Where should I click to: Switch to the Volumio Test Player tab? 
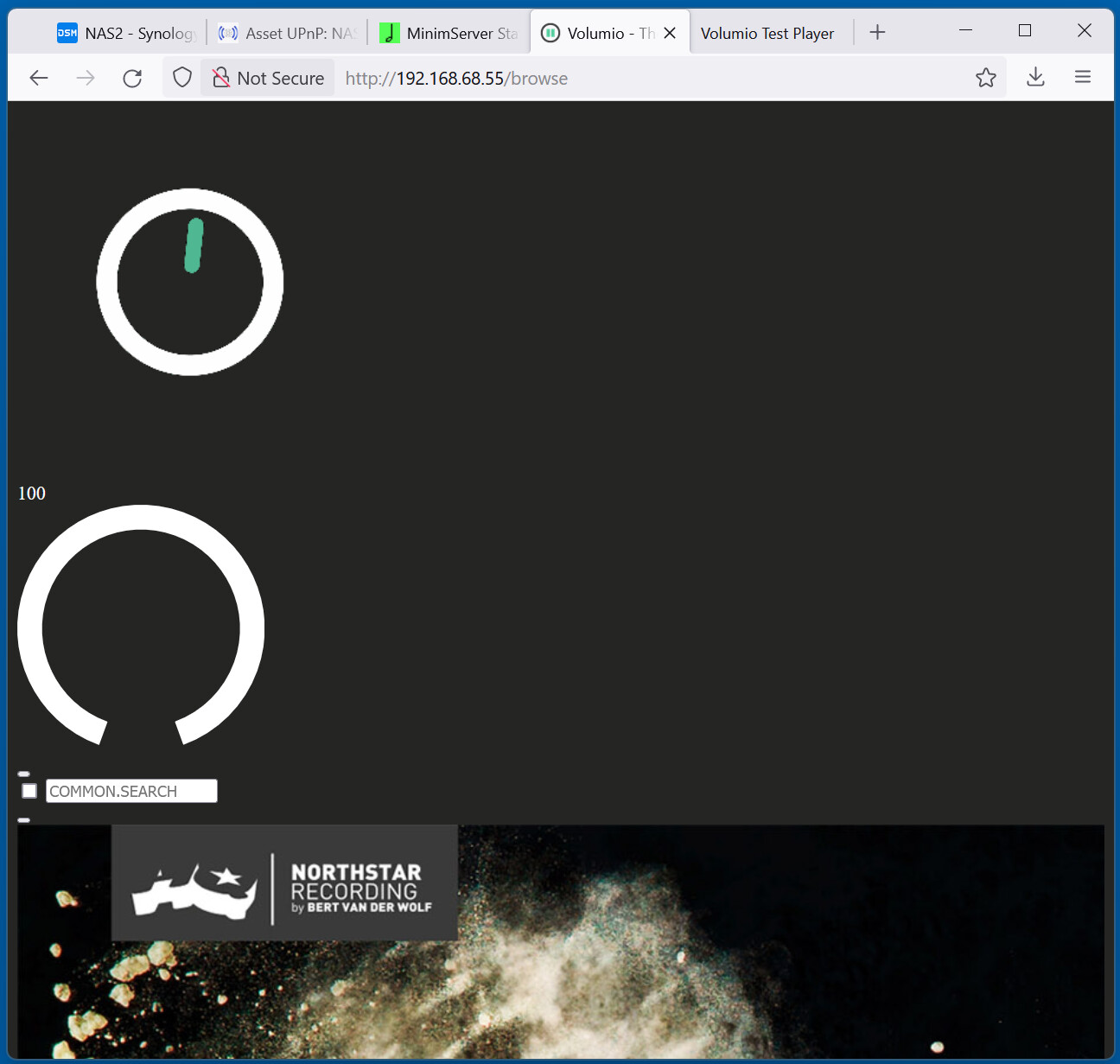point(767,34)
